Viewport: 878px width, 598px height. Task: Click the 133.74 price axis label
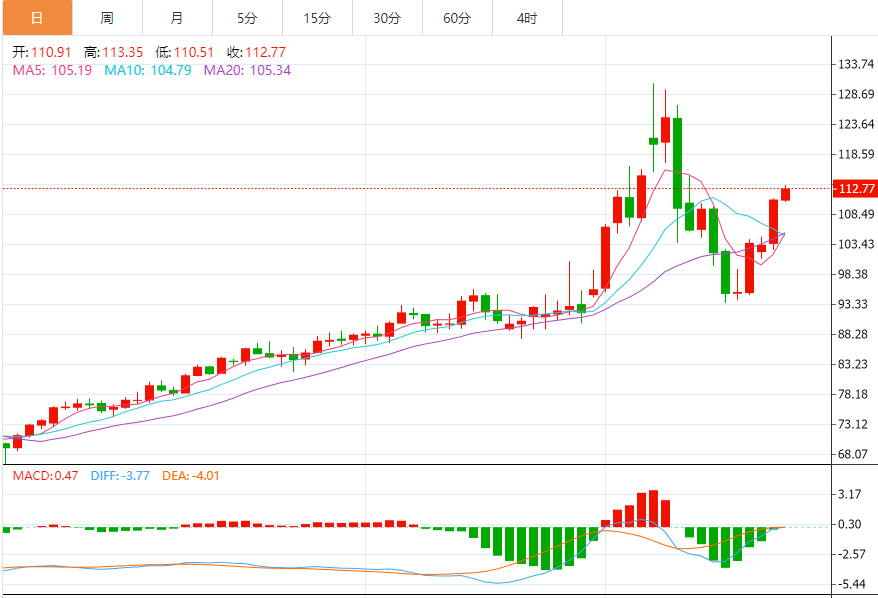(x=855, y=64)
